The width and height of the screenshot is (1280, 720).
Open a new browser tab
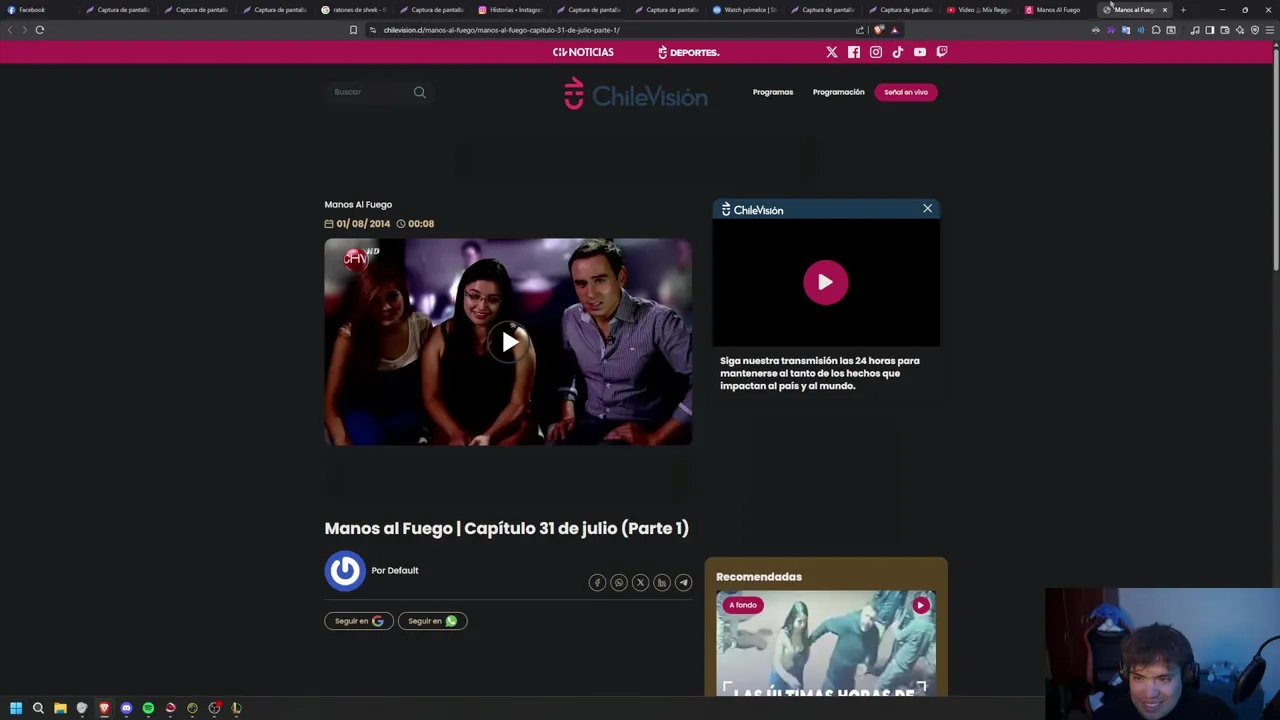1183,10
